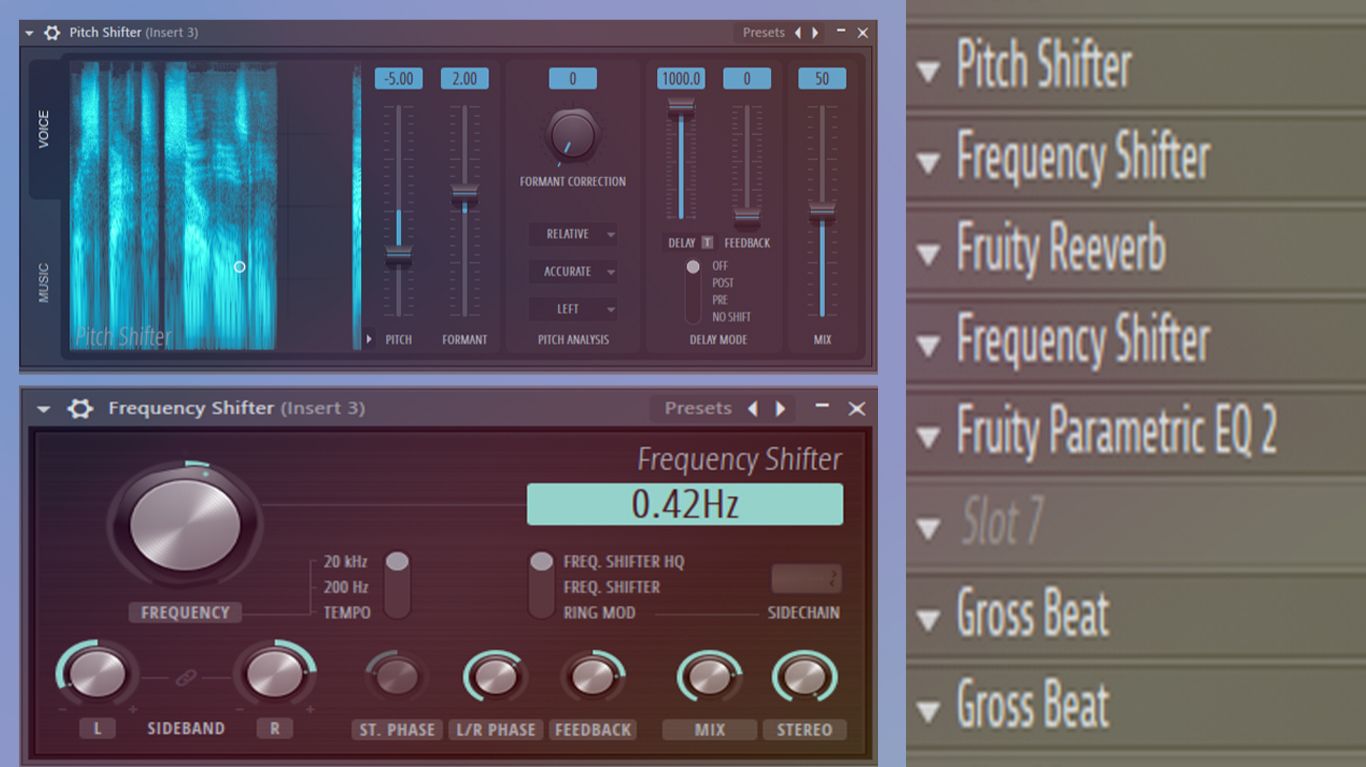Select next preset in Pitch Shifter
This screenshot has width=1366, height=767.
pyautogui.click(x=815, y=33)
